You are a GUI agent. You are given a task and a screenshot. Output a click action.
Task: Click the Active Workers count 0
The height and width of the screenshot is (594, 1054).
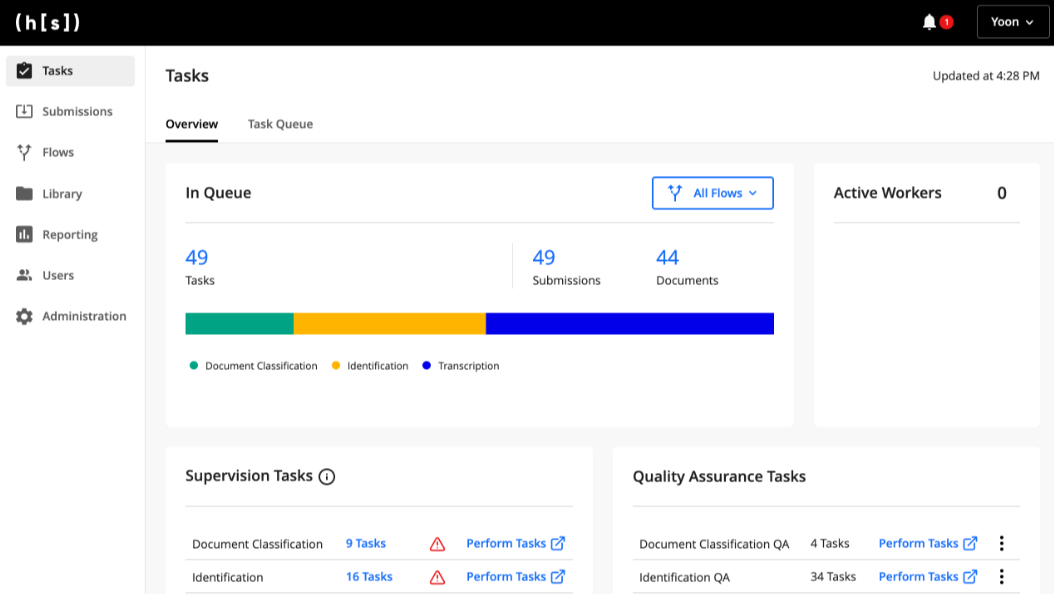(x=1002, y=194)
